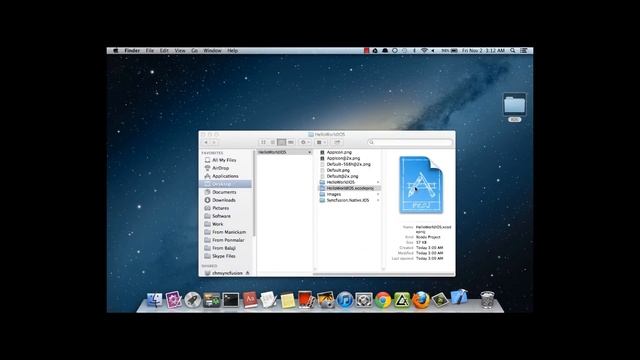Select the folder icon on the desktop
The width and height of the screenshot is (640, 360).
click(514, 105)
